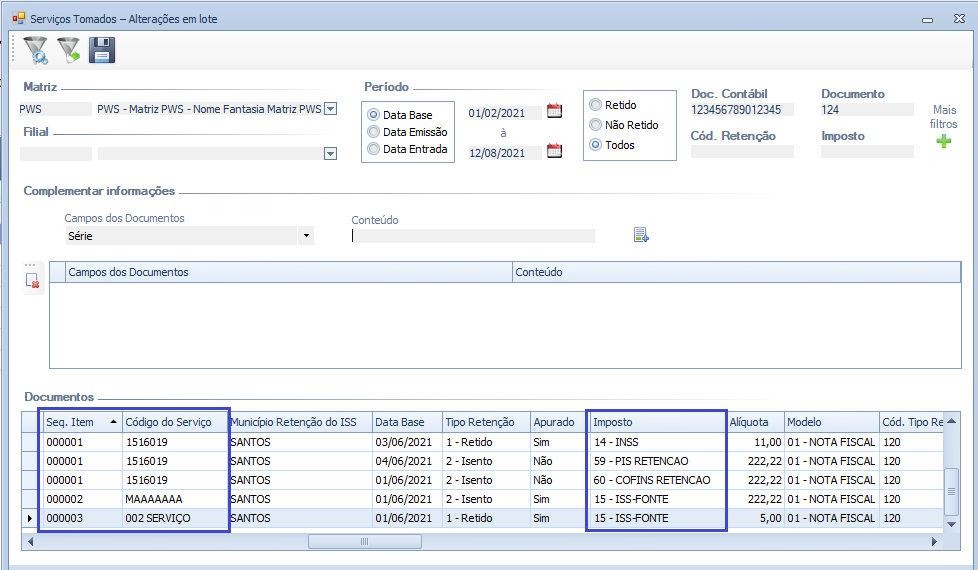978x570 pixels.
Task: Click the delete row icon beside grid
Action: 33,282
